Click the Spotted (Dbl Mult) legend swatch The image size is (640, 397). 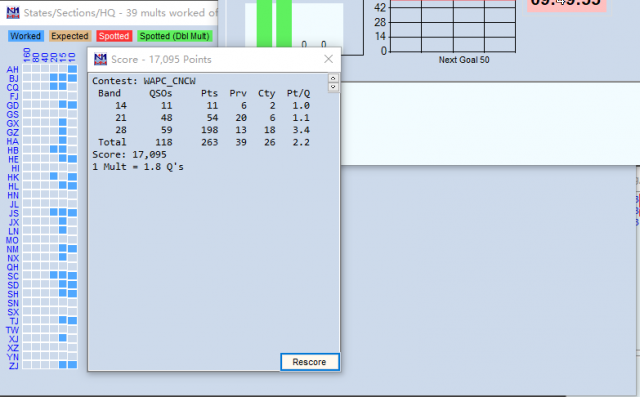(x=175, y=36)
